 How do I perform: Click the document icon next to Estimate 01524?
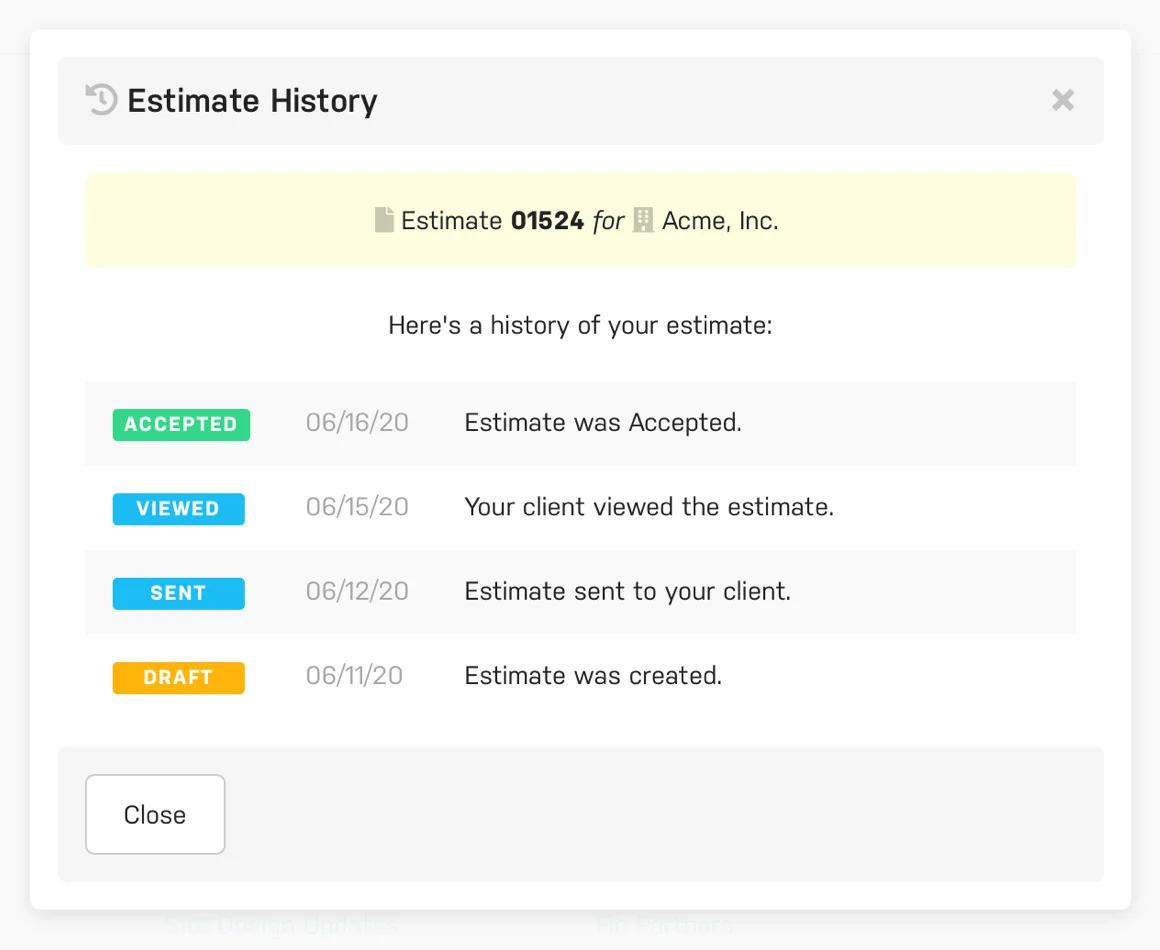[x=384, y=219]
